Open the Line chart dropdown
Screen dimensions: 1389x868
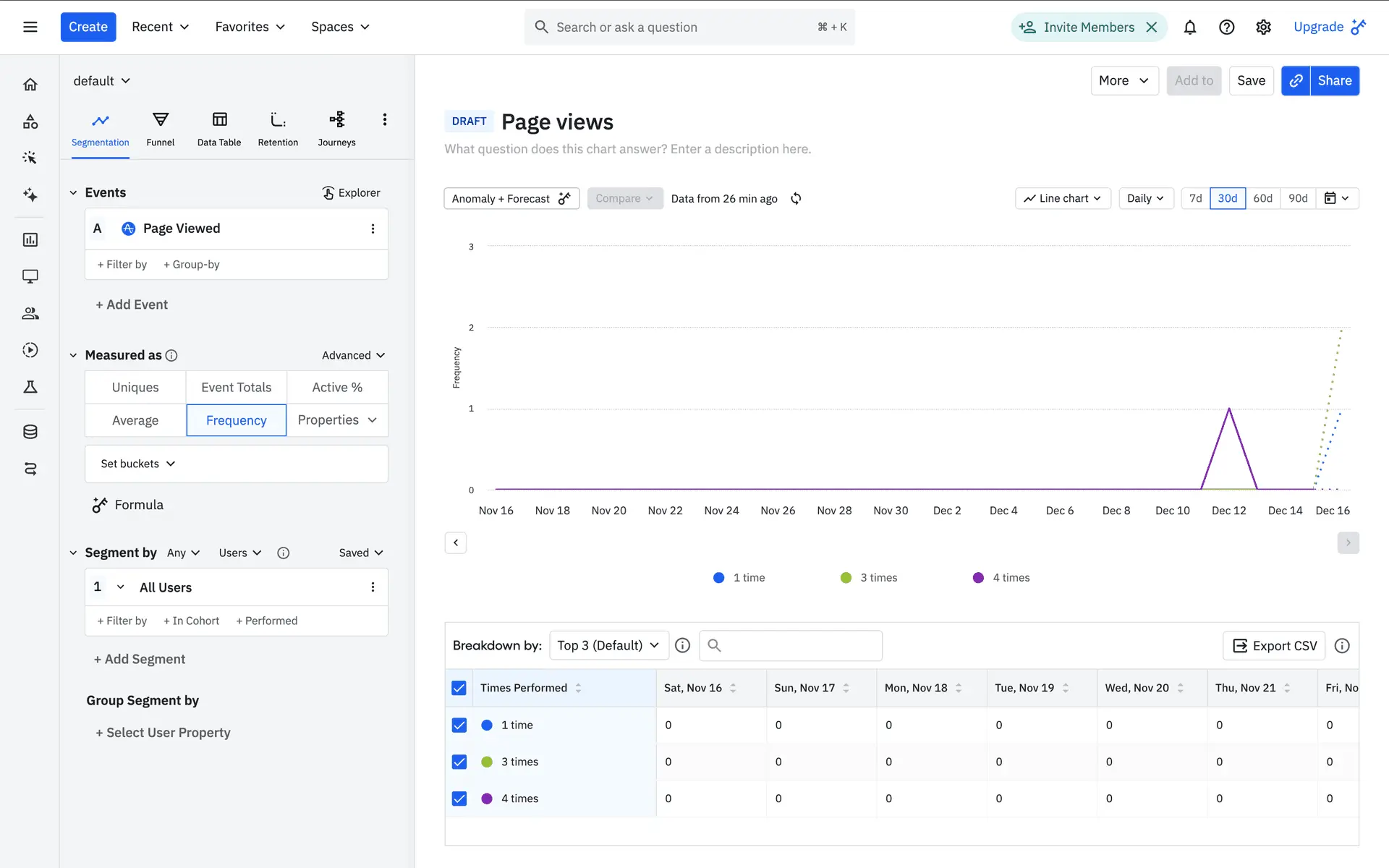click(x=1062, y=198)
